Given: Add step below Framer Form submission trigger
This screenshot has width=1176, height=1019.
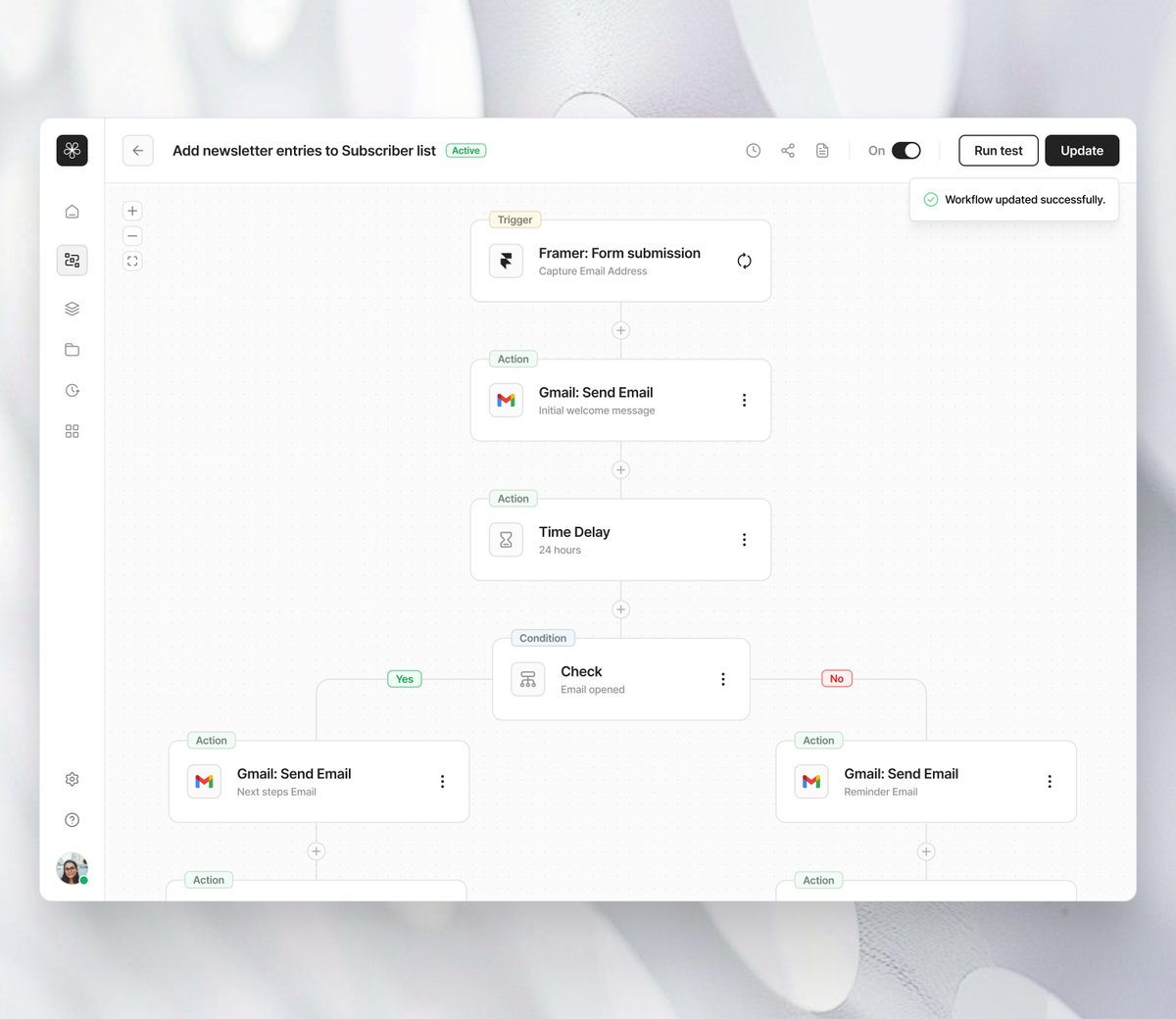Looking at the screenshot, I should 620,330.
